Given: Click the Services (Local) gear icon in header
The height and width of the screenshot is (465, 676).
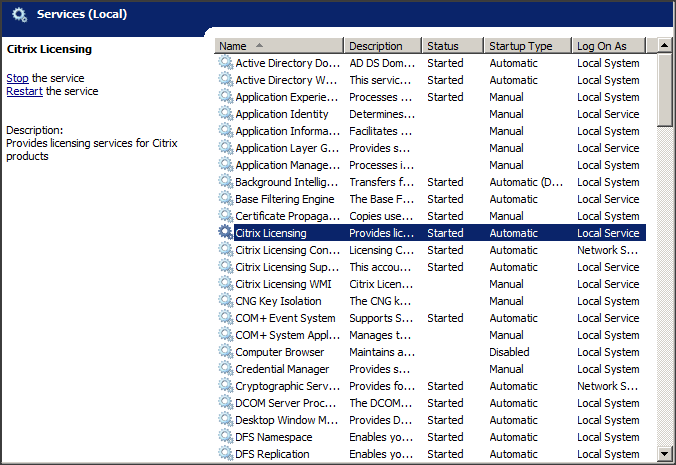Looking at the screenshot, I should point(19,14).
